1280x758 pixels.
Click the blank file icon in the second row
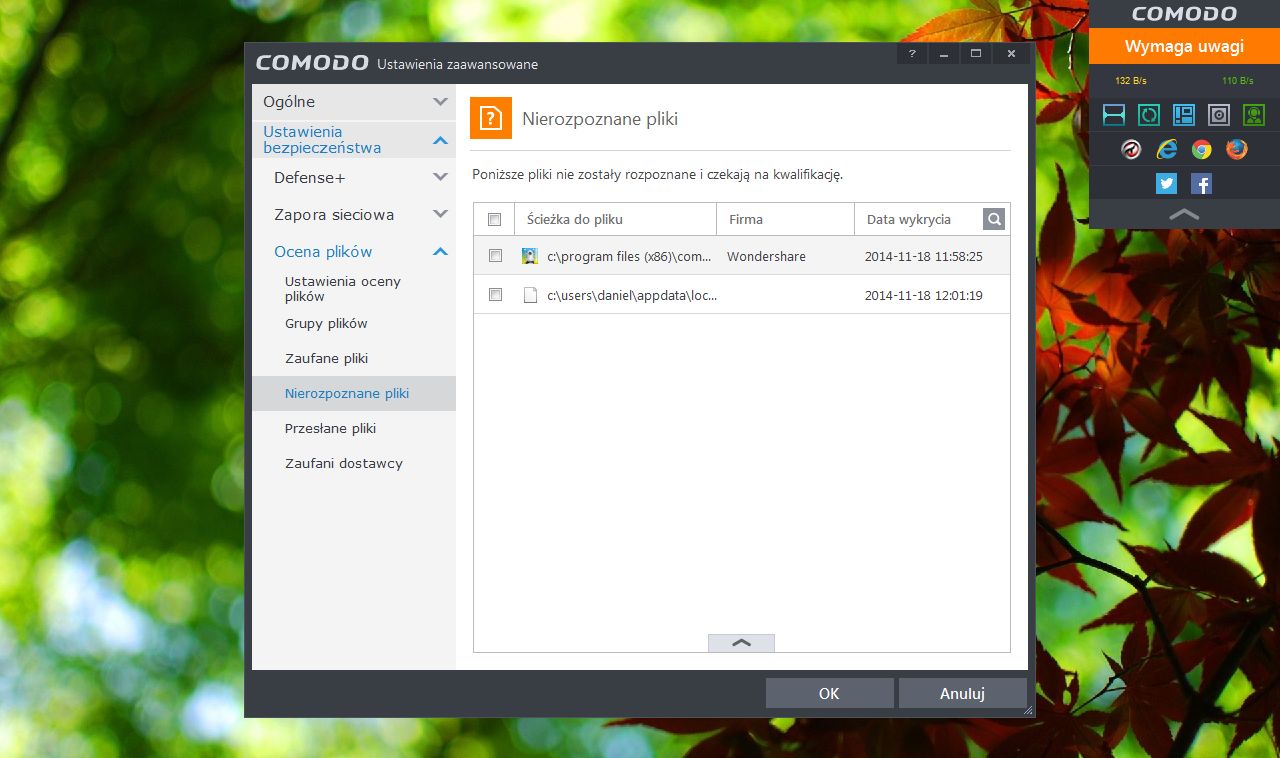tap(530, 295)
